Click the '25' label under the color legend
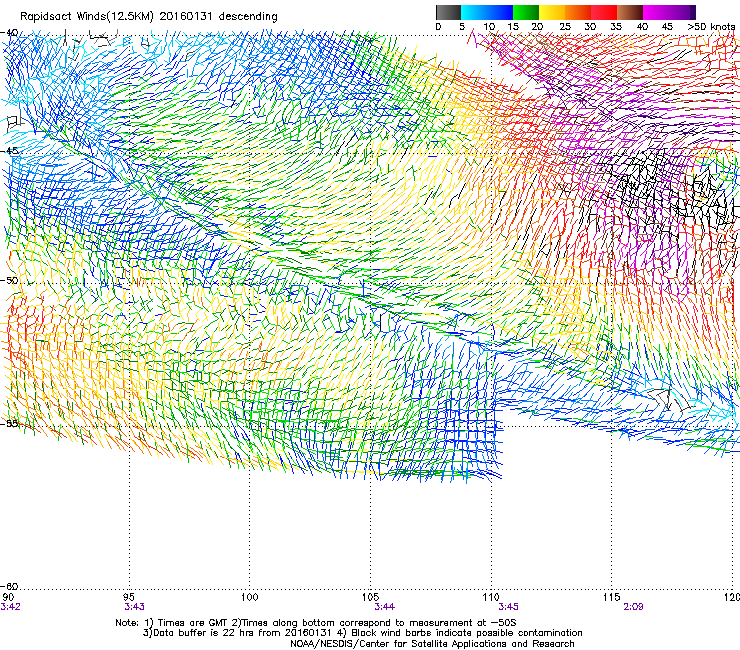This screenshot has height=650, width=740. [565, 26]
